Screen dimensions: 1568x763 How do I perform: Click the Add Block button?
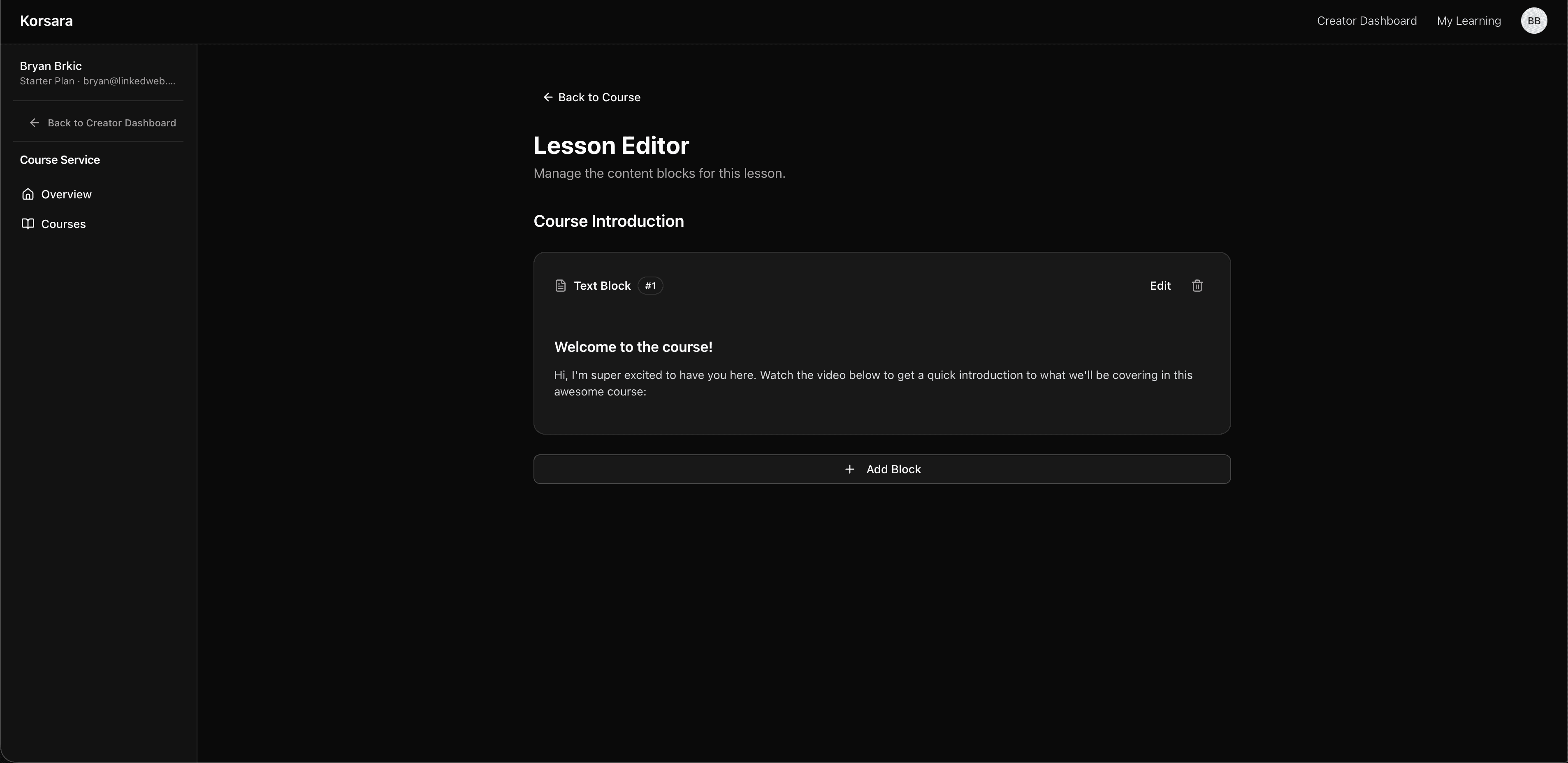882,469
